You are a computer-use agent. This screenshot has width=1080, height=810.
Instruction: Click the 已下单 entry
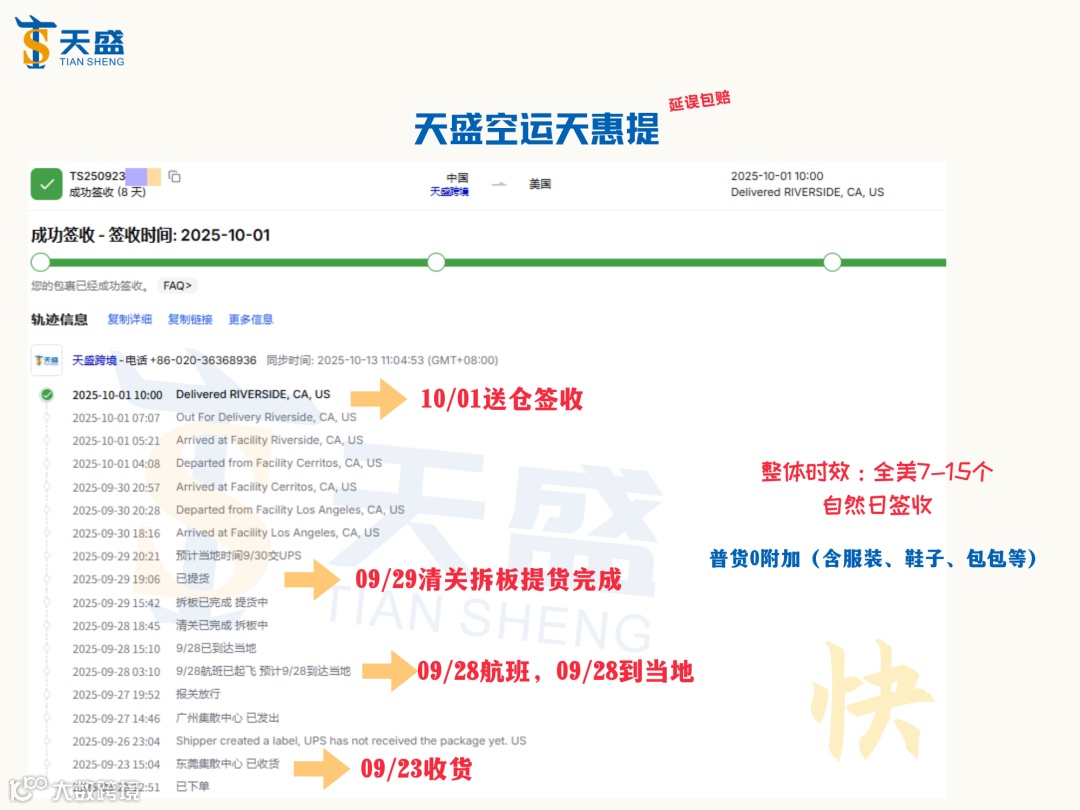pos(192,787)
